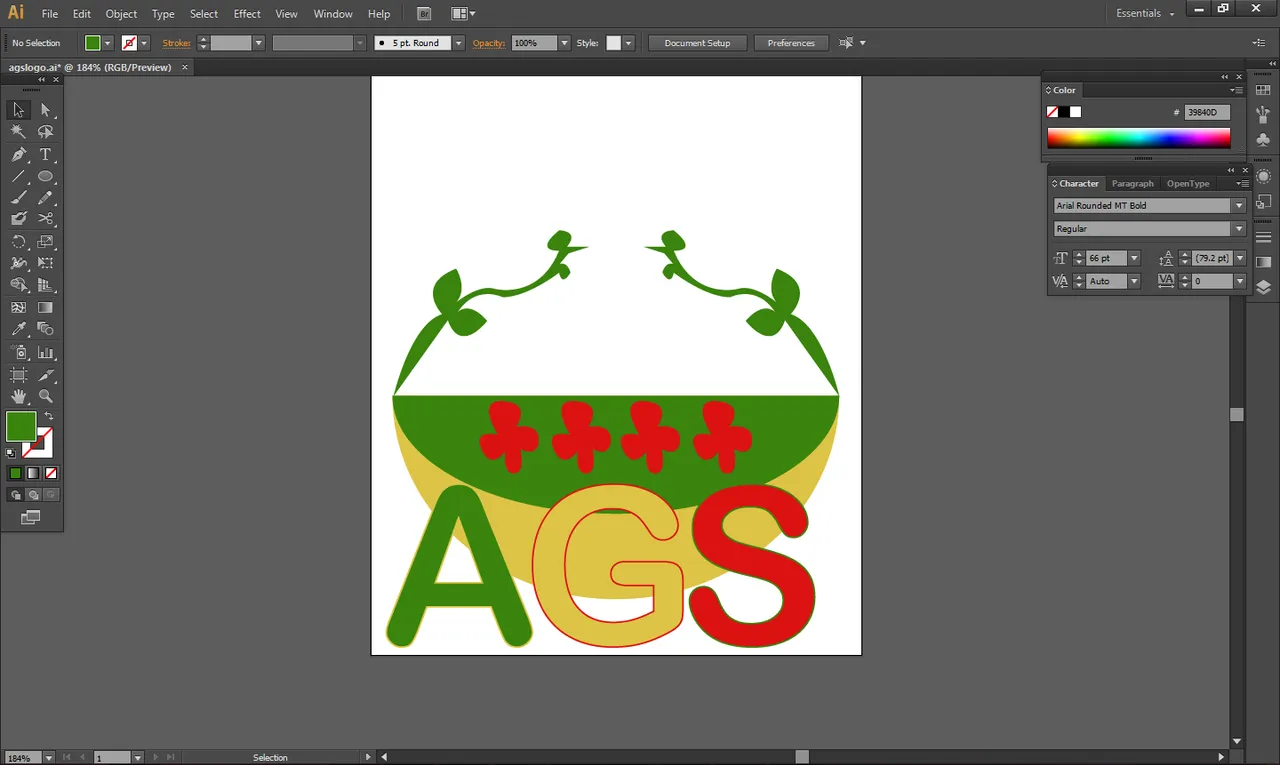Image resolution: width=1280 pixels, height=765 pixels.
Task: Open the stroke weight dropdown
Action: coord(258,43)
